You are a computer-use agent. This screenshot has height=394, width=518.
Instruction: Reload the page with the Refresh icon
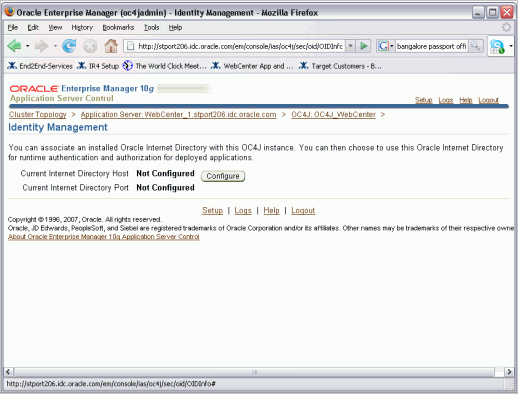pos(69,46)
